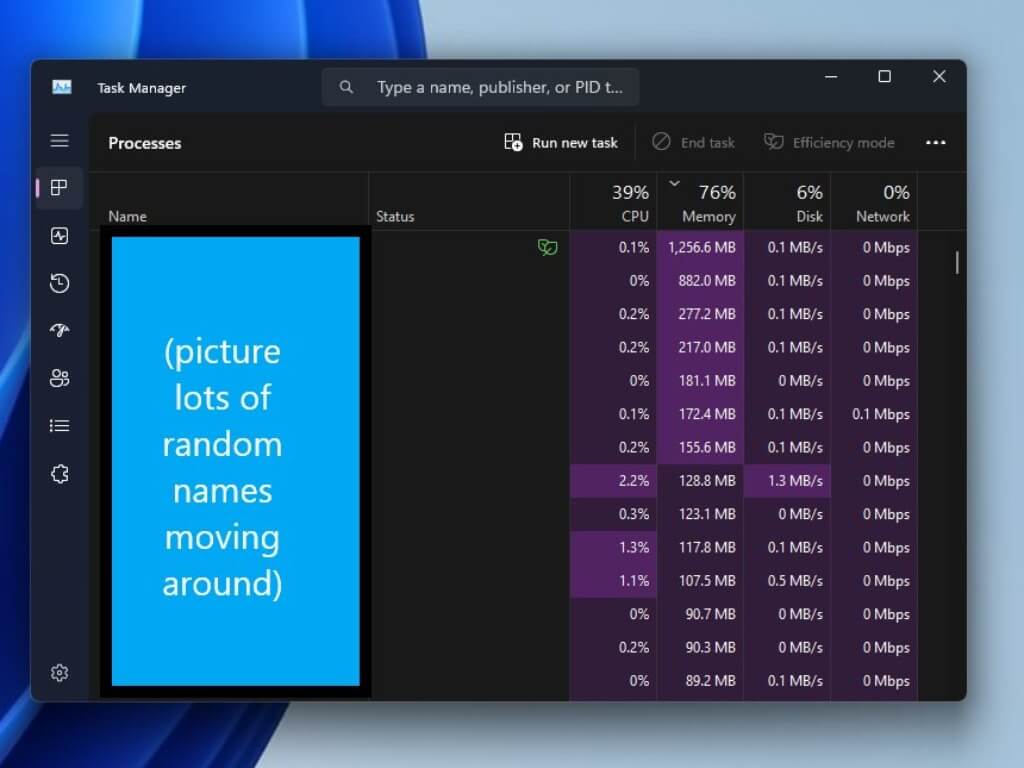Focus the name, publisher, or PID search box
1024x768 pixels.
click(x=480, y=87)
